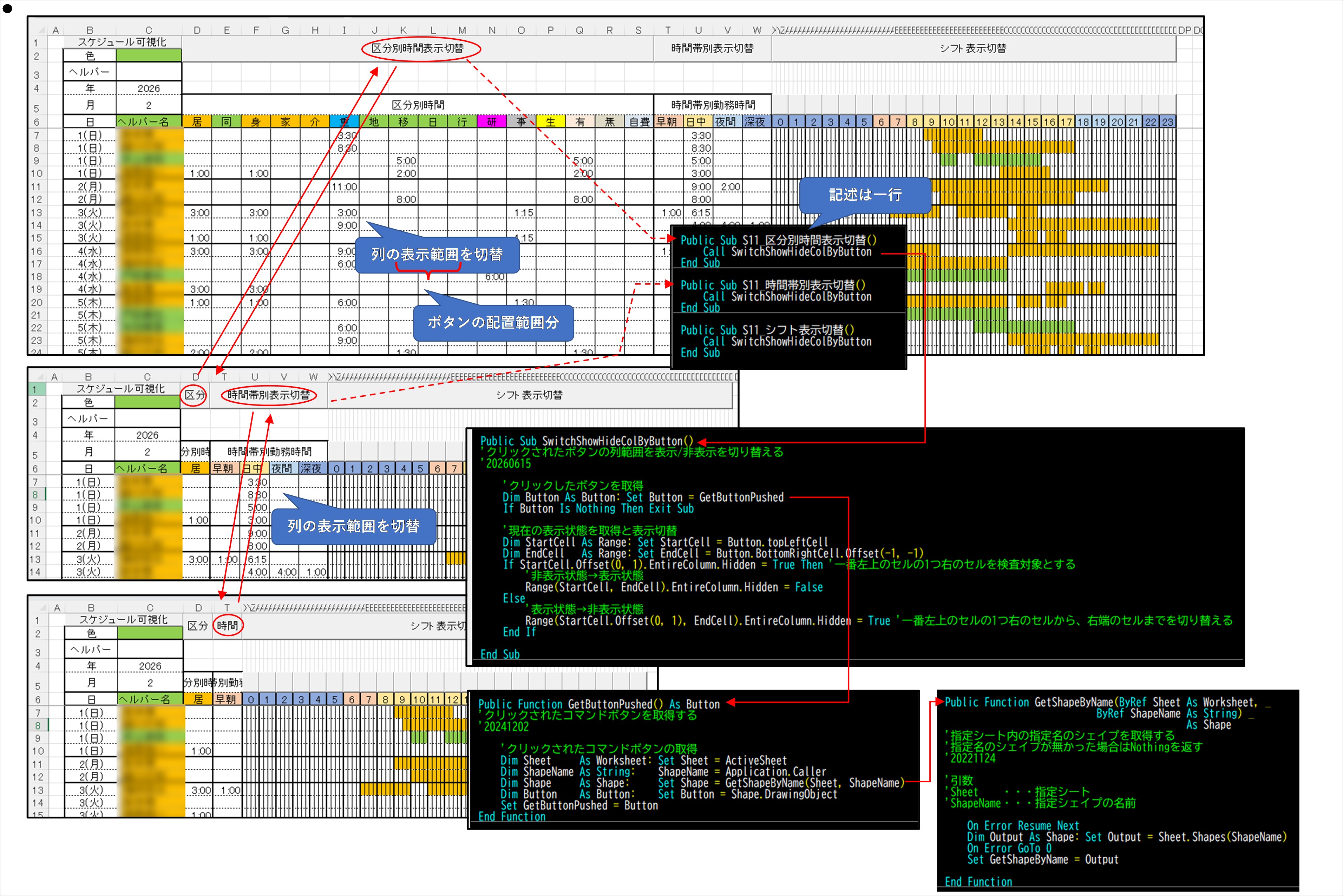The width and height of the screenshot is (1343, 896).
Task: Click ShapeName = Application.Caller code line
Action: (742, 772)
